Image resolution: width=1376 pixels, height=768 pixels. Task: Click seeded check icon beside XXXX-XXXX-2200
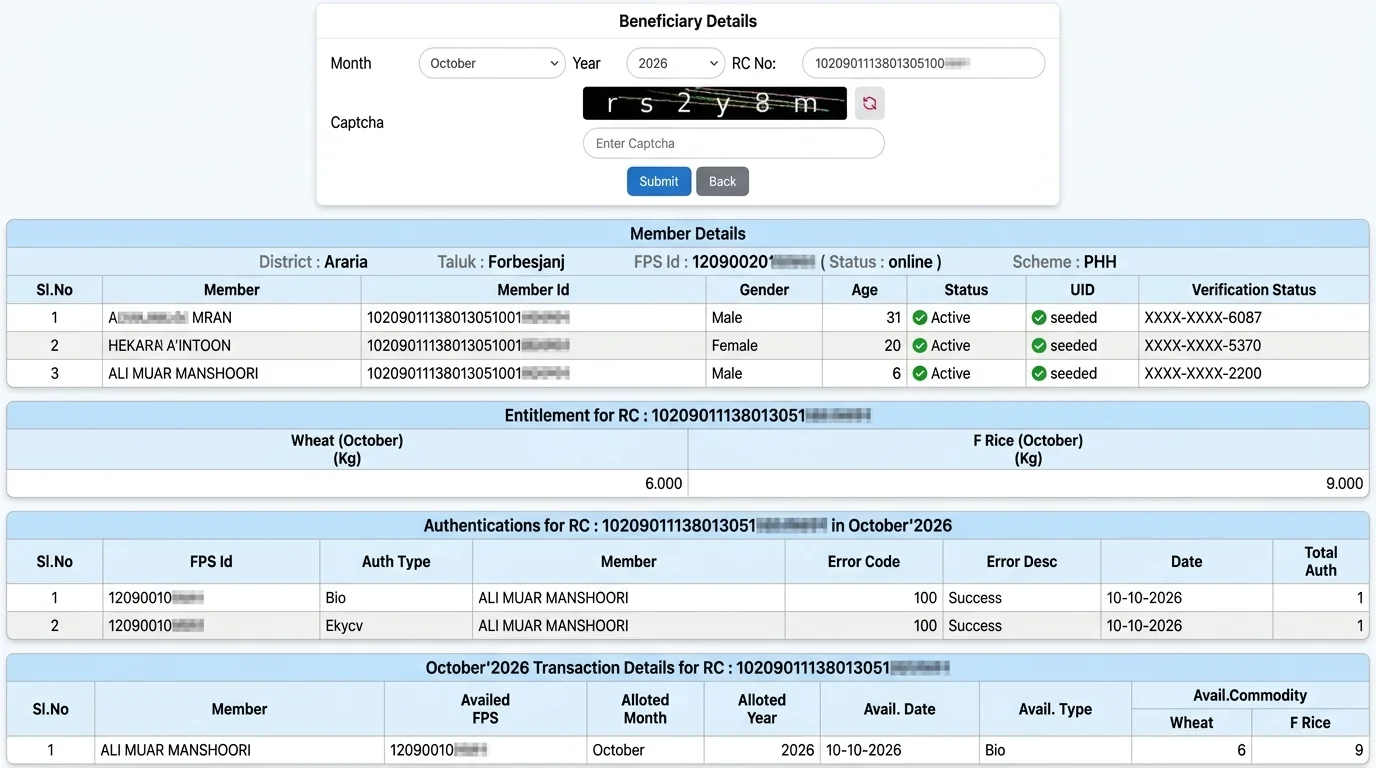1039,374
